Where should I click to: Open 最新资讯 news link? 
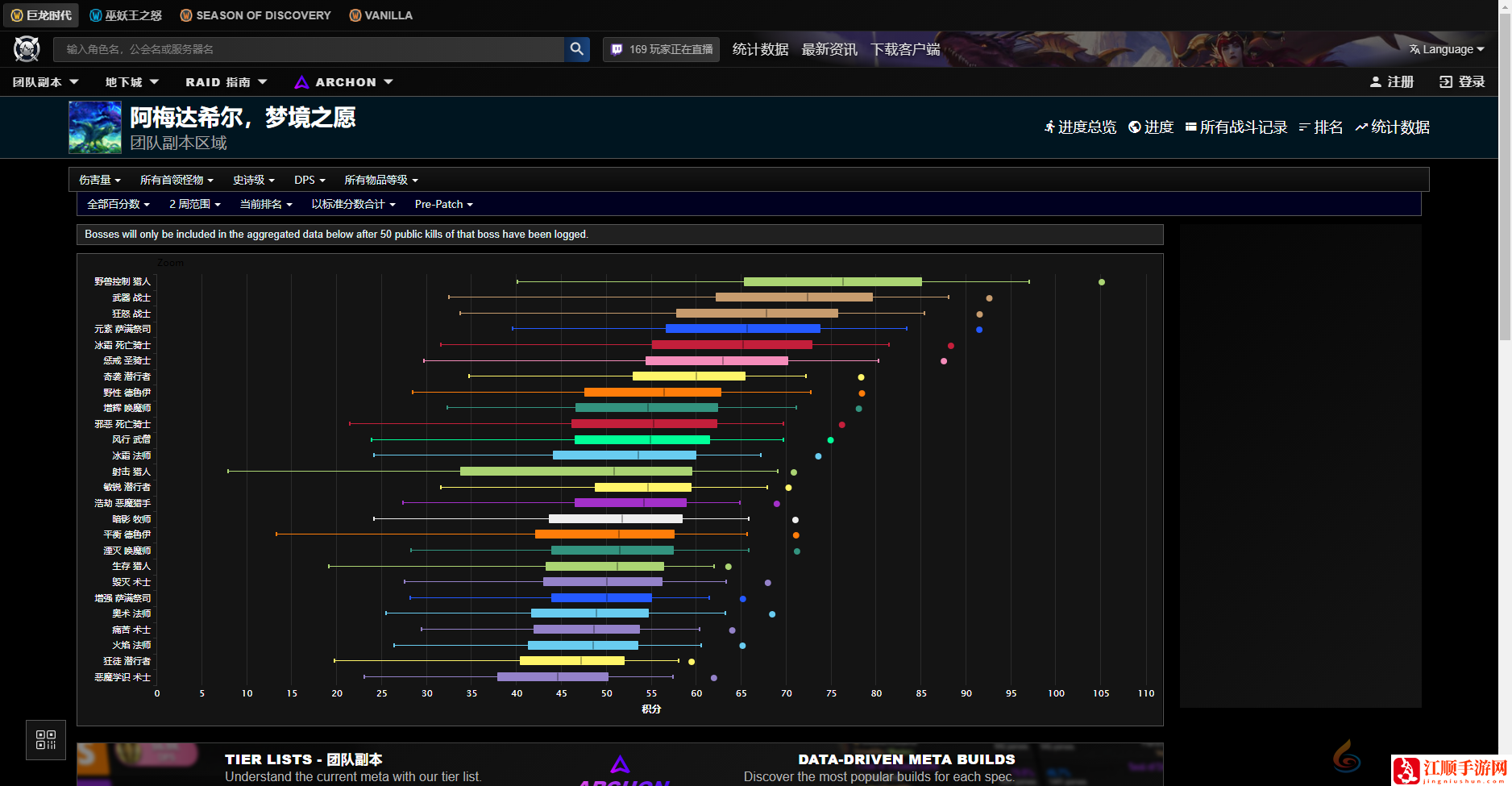[829, 49]
